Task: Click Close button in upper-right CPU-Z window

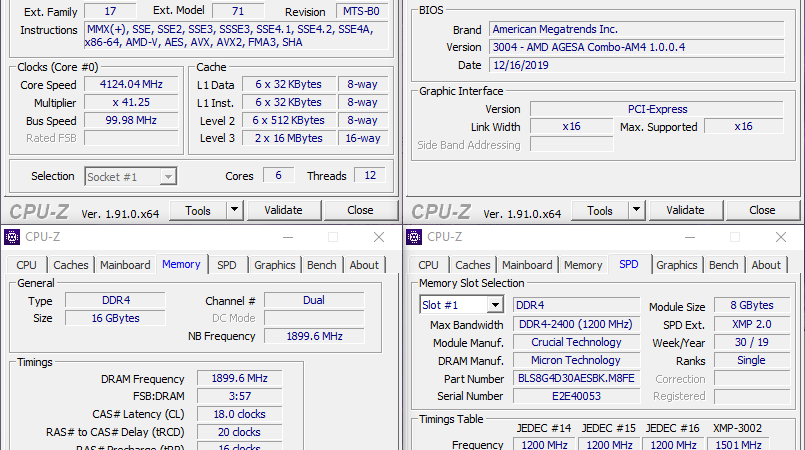Action: tap(762, 210)
